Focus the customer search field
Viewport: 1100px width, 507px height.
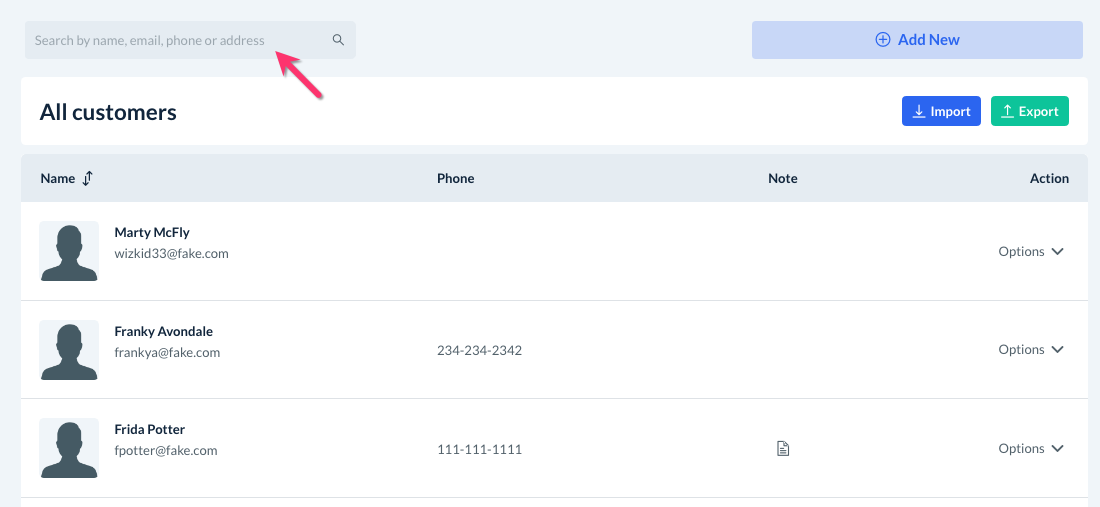coord(190,40)
